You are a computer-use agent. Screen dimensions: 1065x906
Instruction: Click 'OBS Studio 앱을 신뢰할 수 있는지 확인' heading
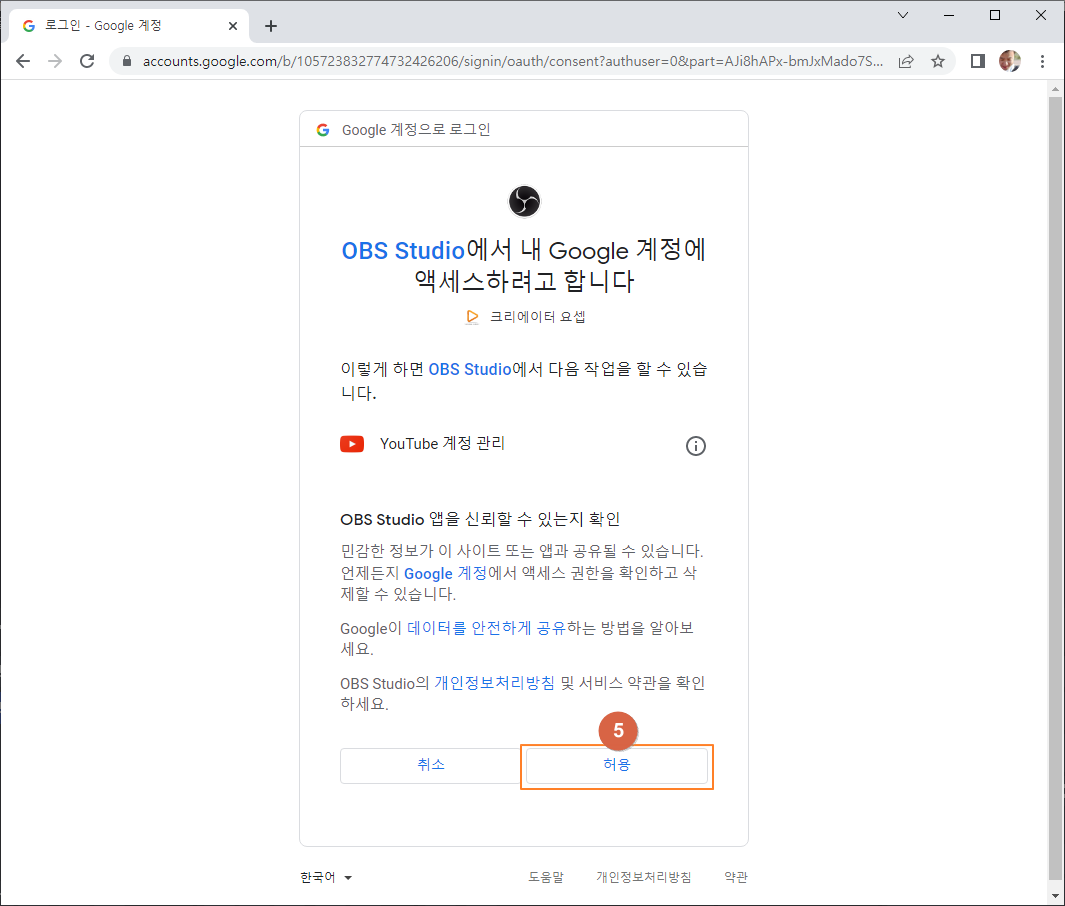click(480, 520)
